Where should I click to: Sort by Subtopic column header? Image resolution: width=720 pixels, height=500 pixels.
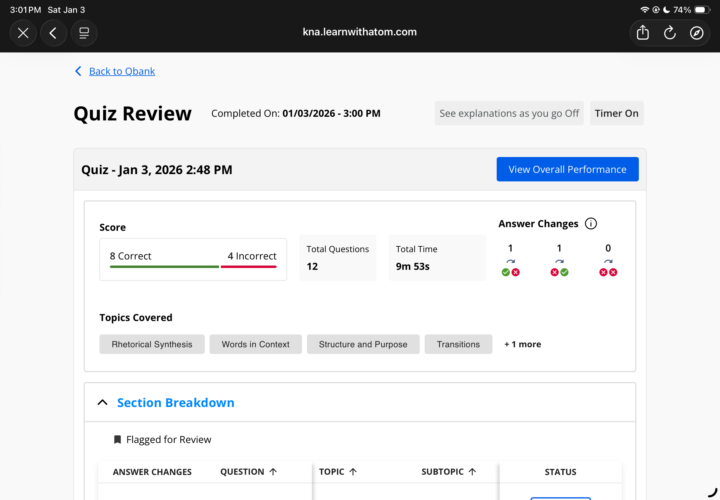tap(449, 472)
